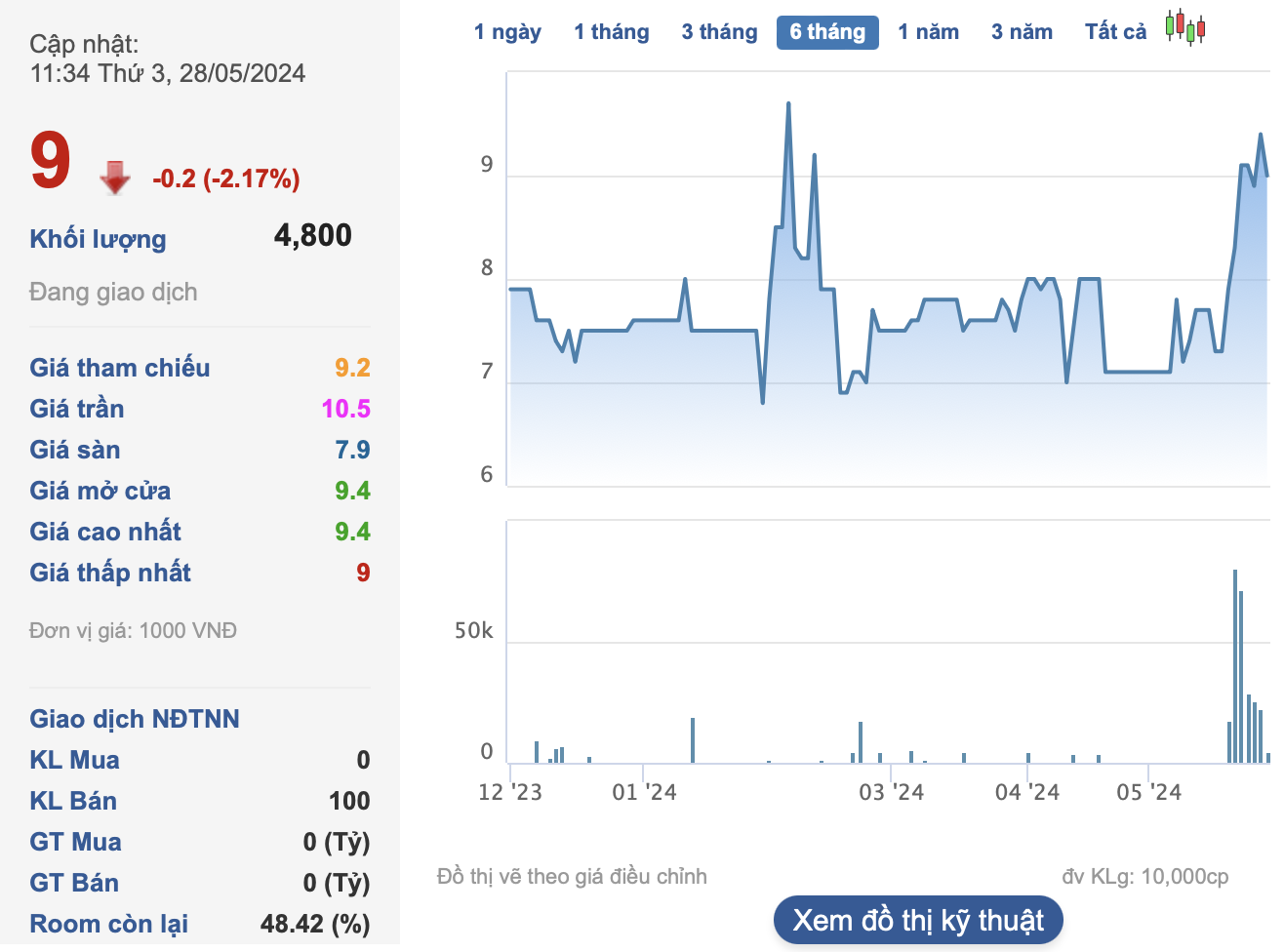The image size is (1284, 952).
Task: Click the 01 '24 x-axis label
Action: point(644,792)
